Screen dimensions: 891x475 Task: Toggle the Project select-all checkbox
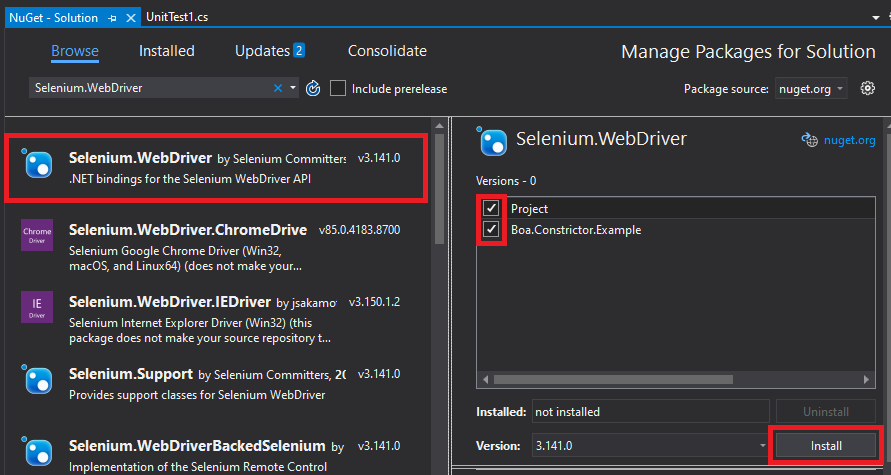click(491, 208)
